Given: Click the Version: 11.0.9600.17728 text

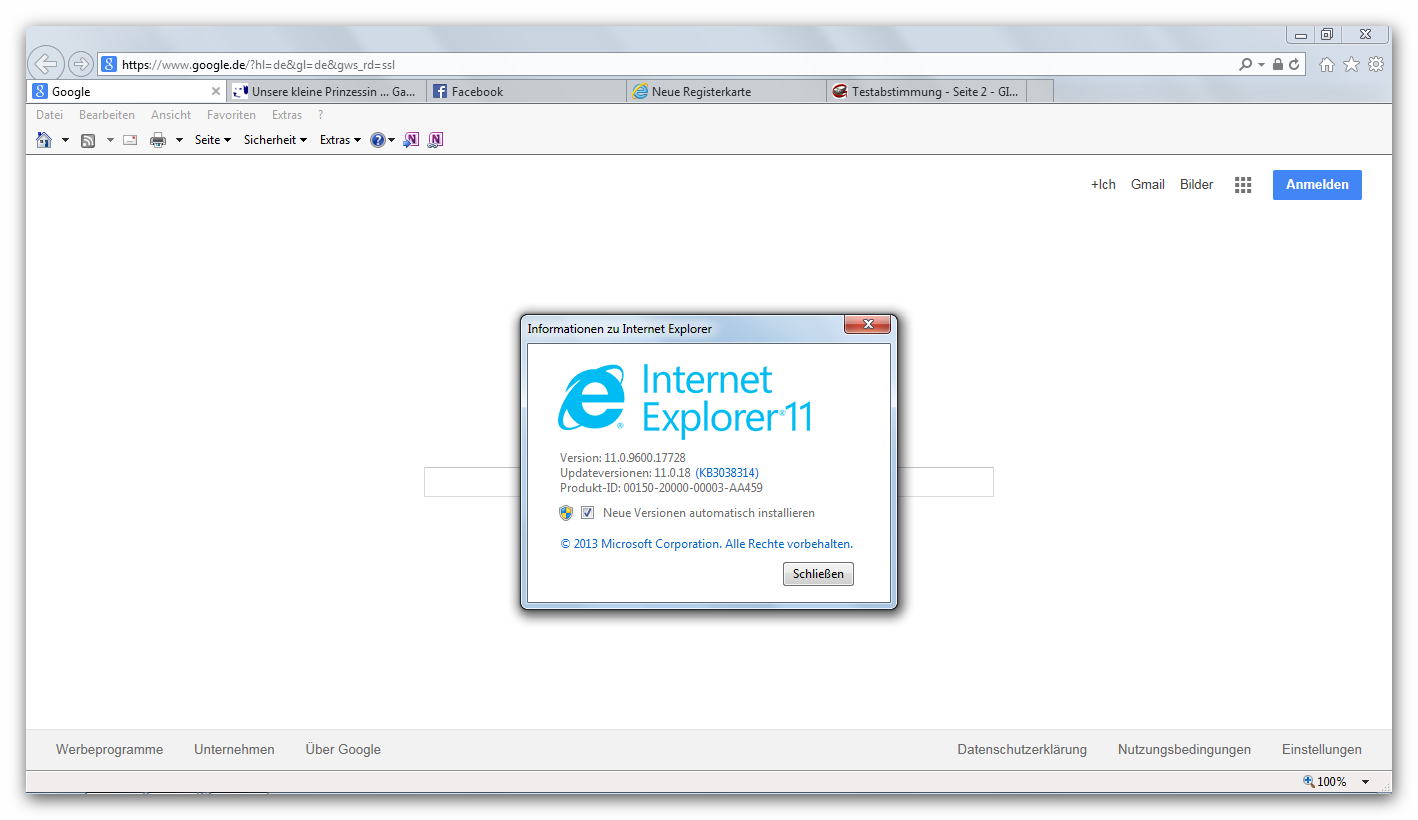Looking at the screenshot, I should pos(623,458).
